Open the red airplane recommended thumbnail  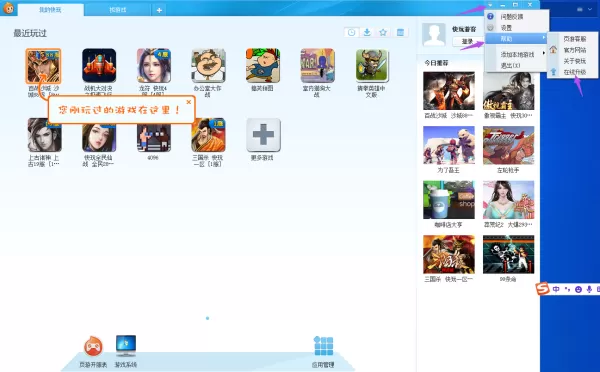509,145
